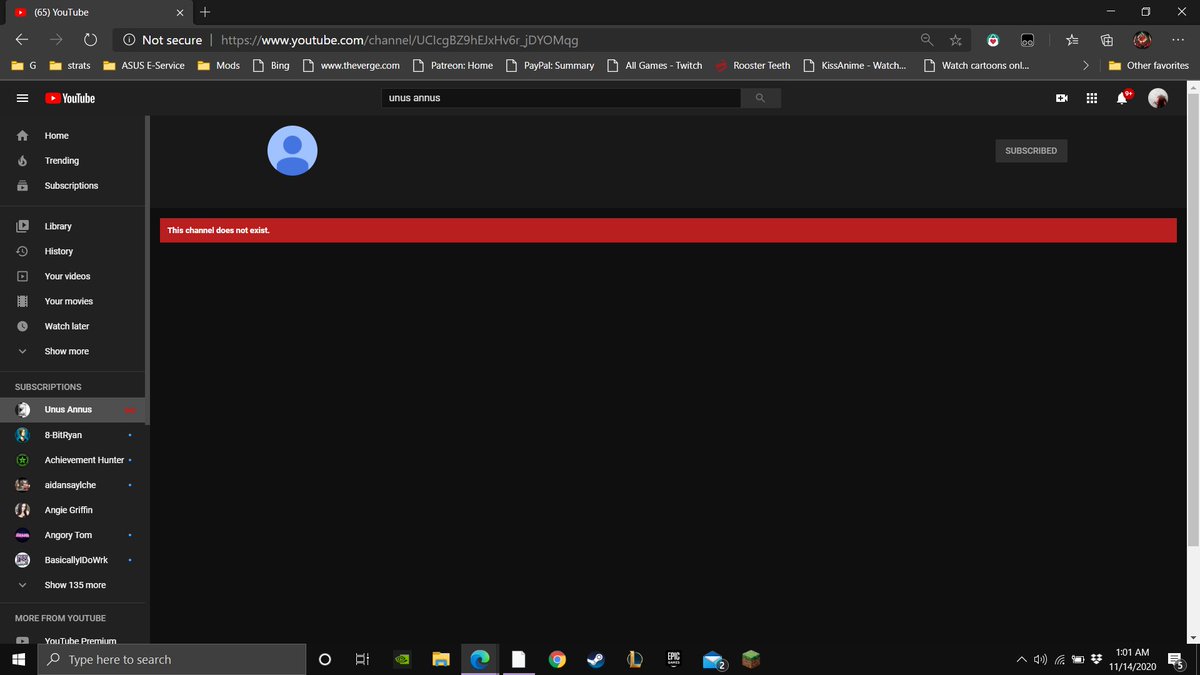Click the zoom-out magnifier in address bar
The width and height of the screenshot is (1200, 675).
(927, 40)
